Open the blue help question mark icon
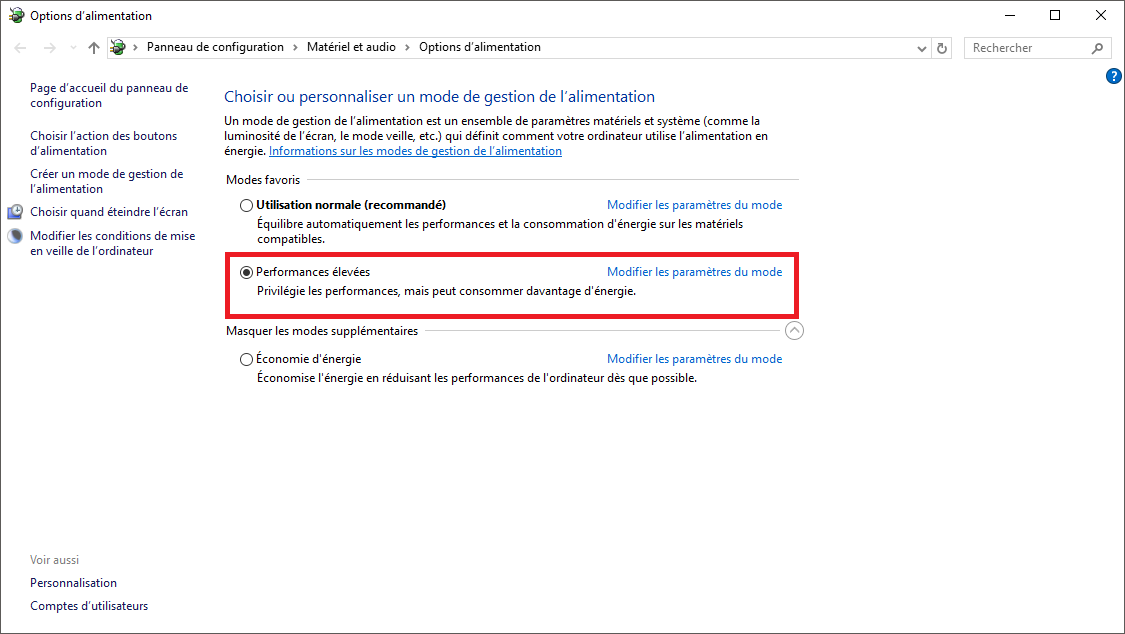 point(1114,76)
